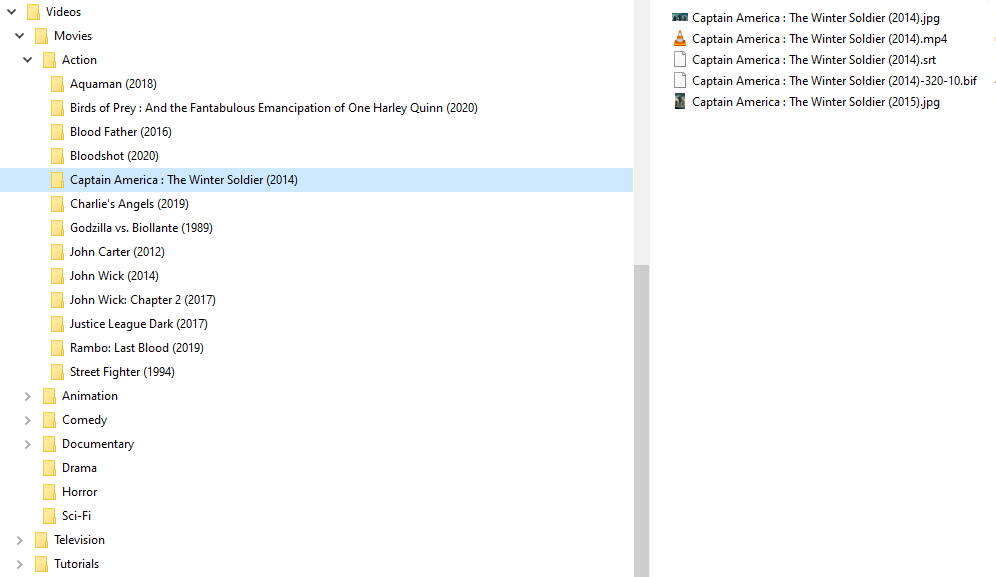996x577 pixels.
Task: Collapse the Movies folder chevron
Action: (19, 36)
